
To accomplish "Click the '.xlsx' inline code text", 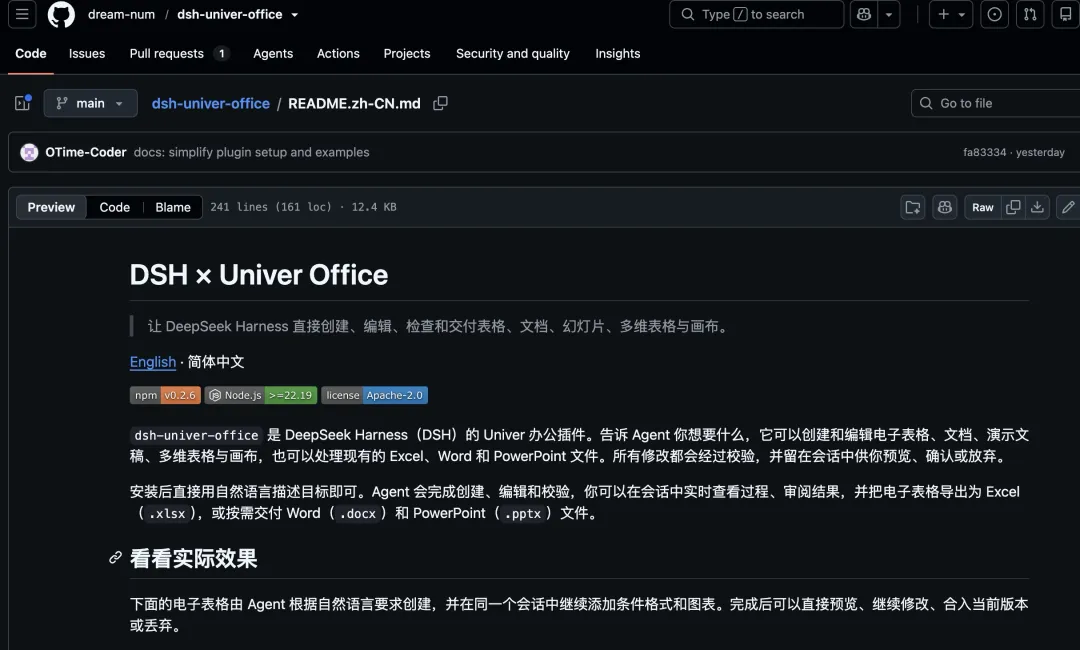I will point(167,514).
